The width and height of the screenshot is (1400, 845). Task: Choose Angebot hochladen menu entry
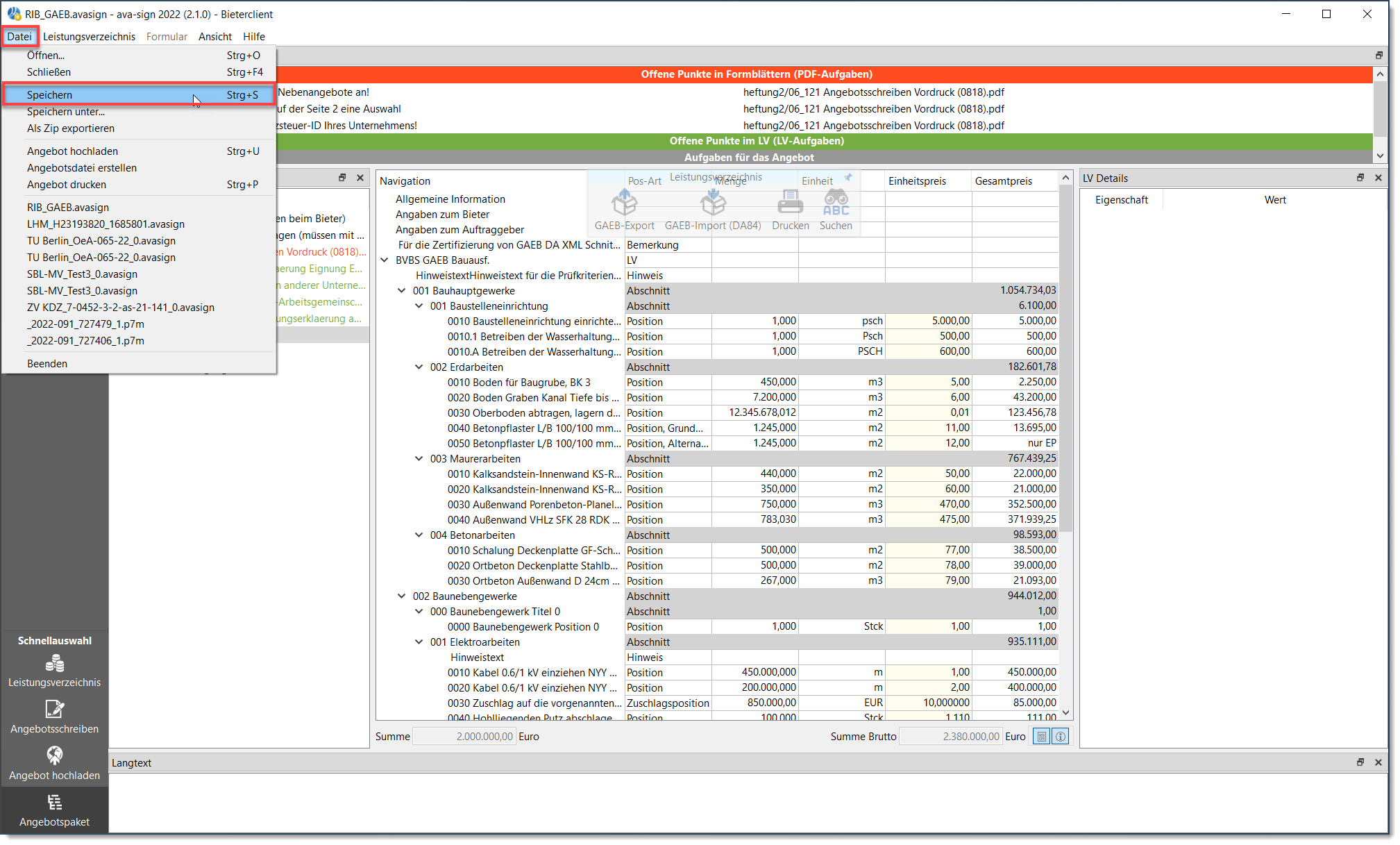pos(139,151)
